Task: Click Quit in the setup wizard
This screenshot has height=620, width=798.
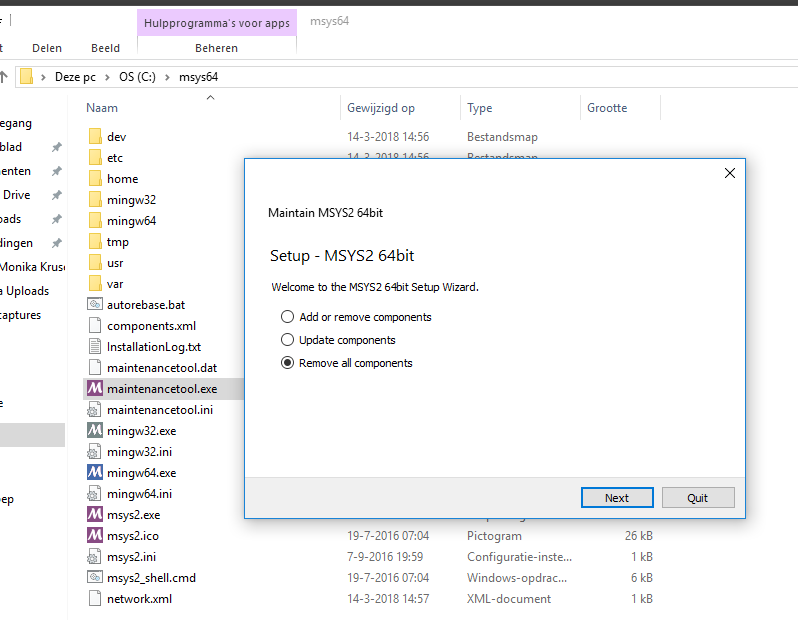Action: click(x=698, y=497)
